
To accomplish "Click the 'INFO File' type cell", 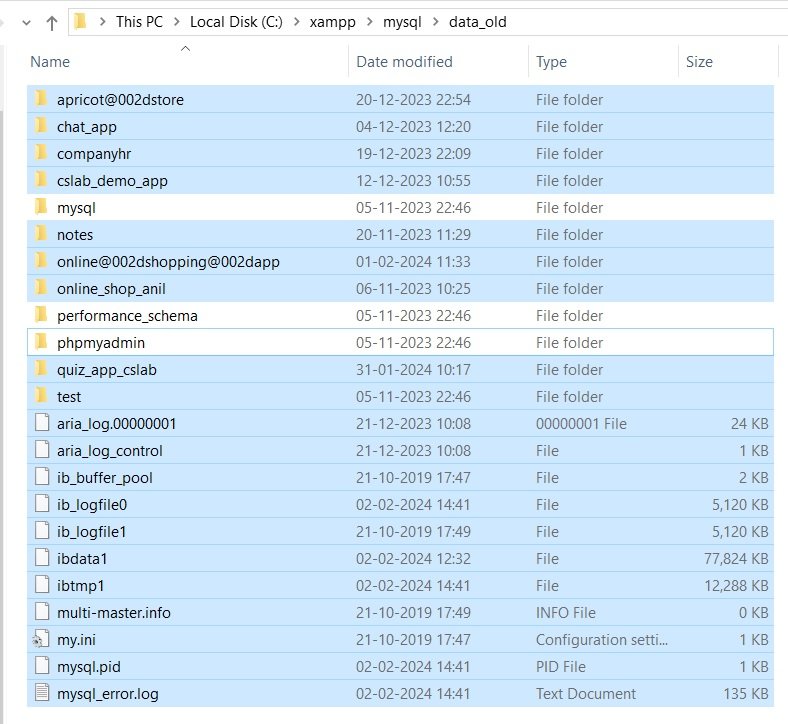I will 565,613.
